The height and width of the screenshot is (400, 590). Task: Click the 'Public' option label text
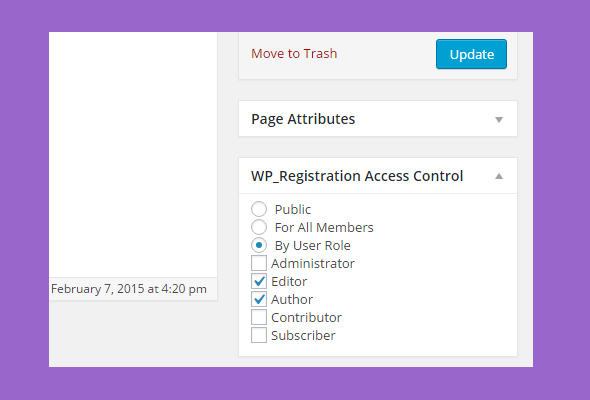(x=293, y=210)
